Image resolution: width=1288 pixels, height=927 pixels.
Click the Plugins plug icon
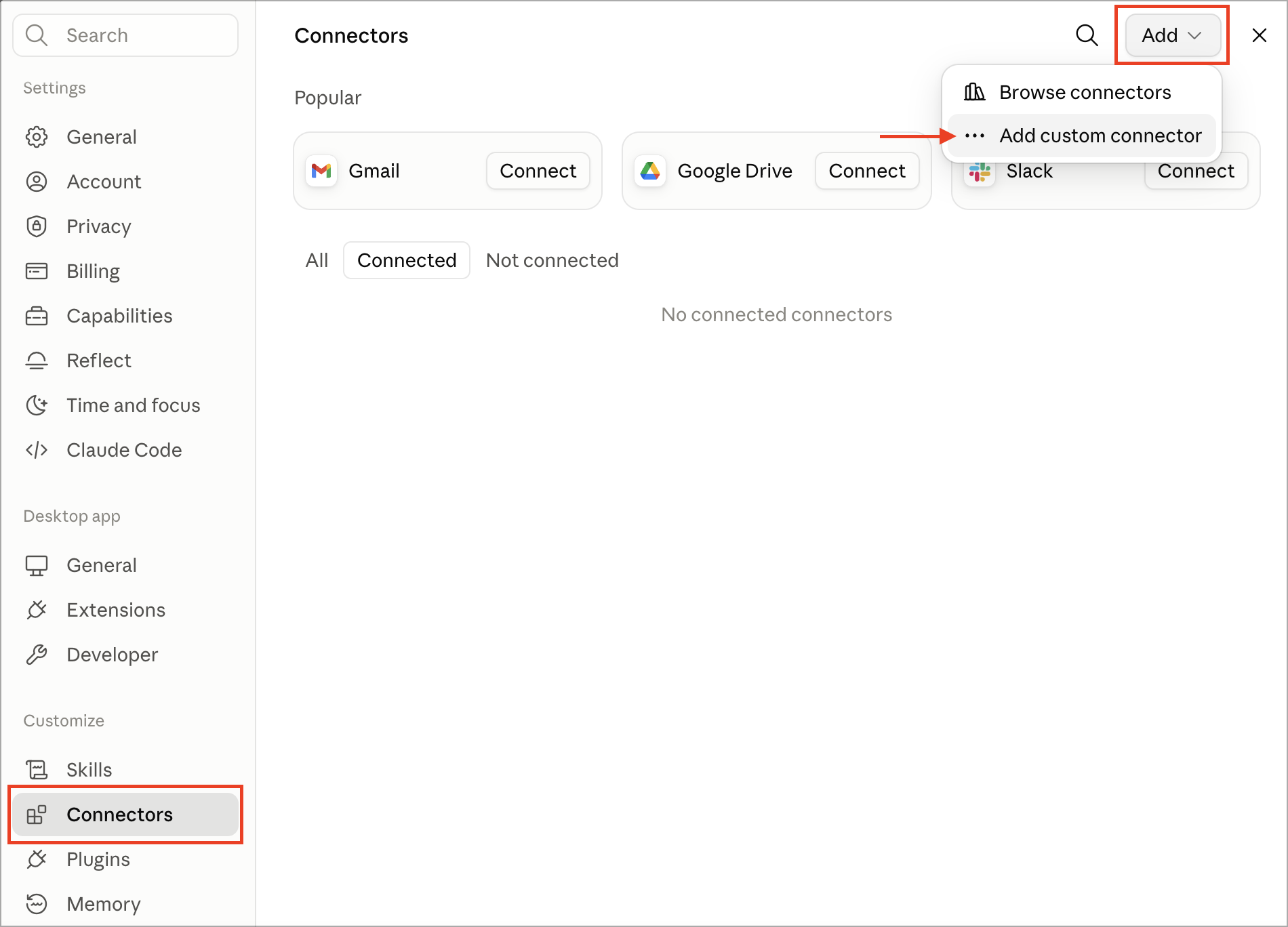(x=37, y=859)
